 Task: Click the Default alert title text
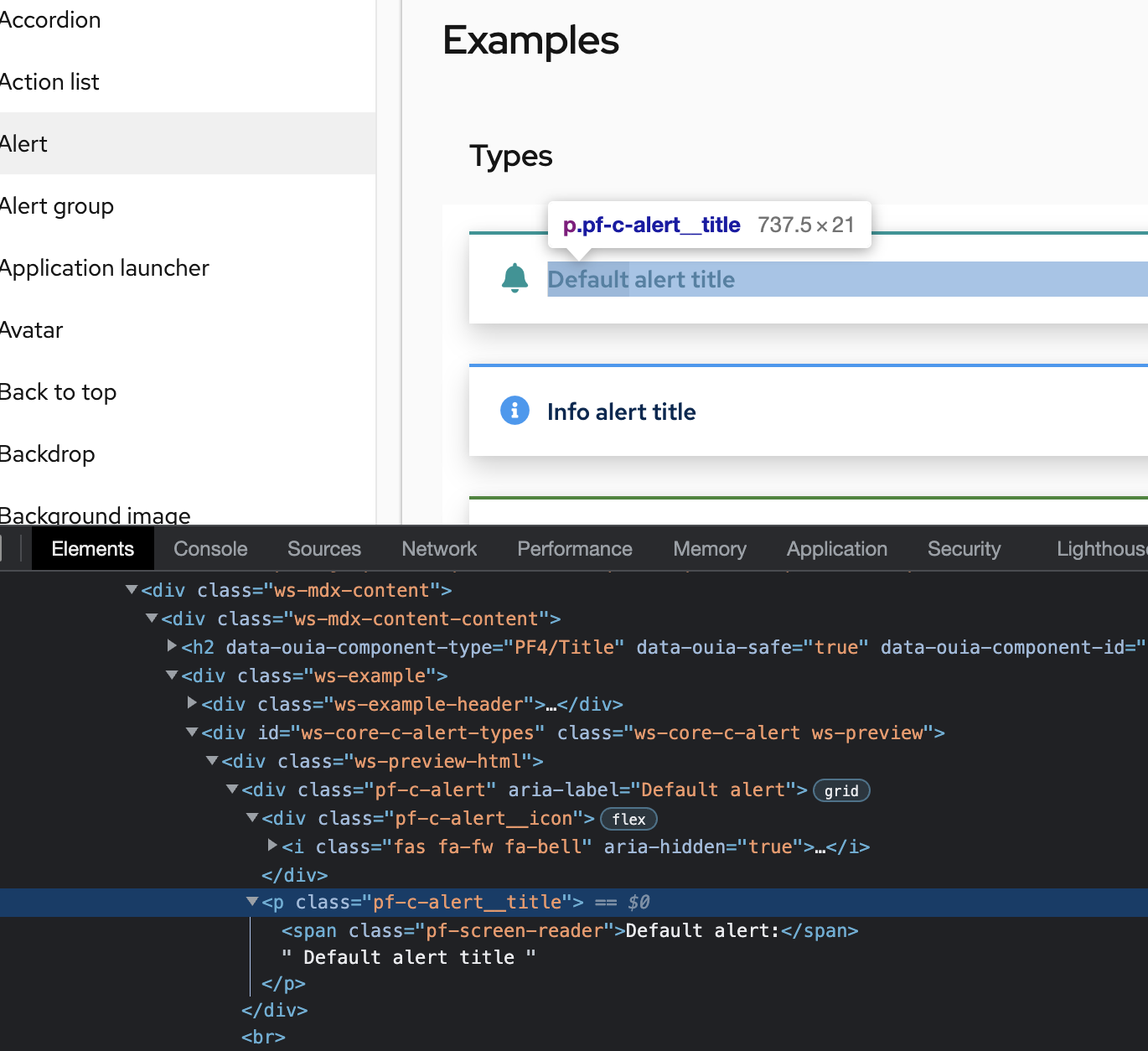click(641, 279)
